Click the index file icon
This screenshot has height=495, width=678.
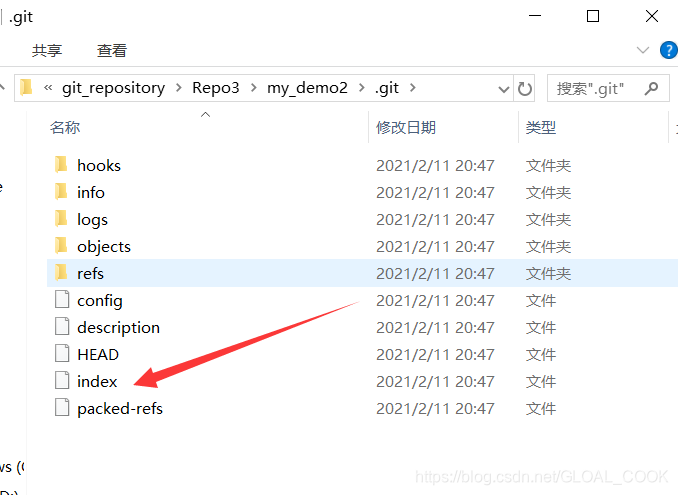[x=62, y=381]
